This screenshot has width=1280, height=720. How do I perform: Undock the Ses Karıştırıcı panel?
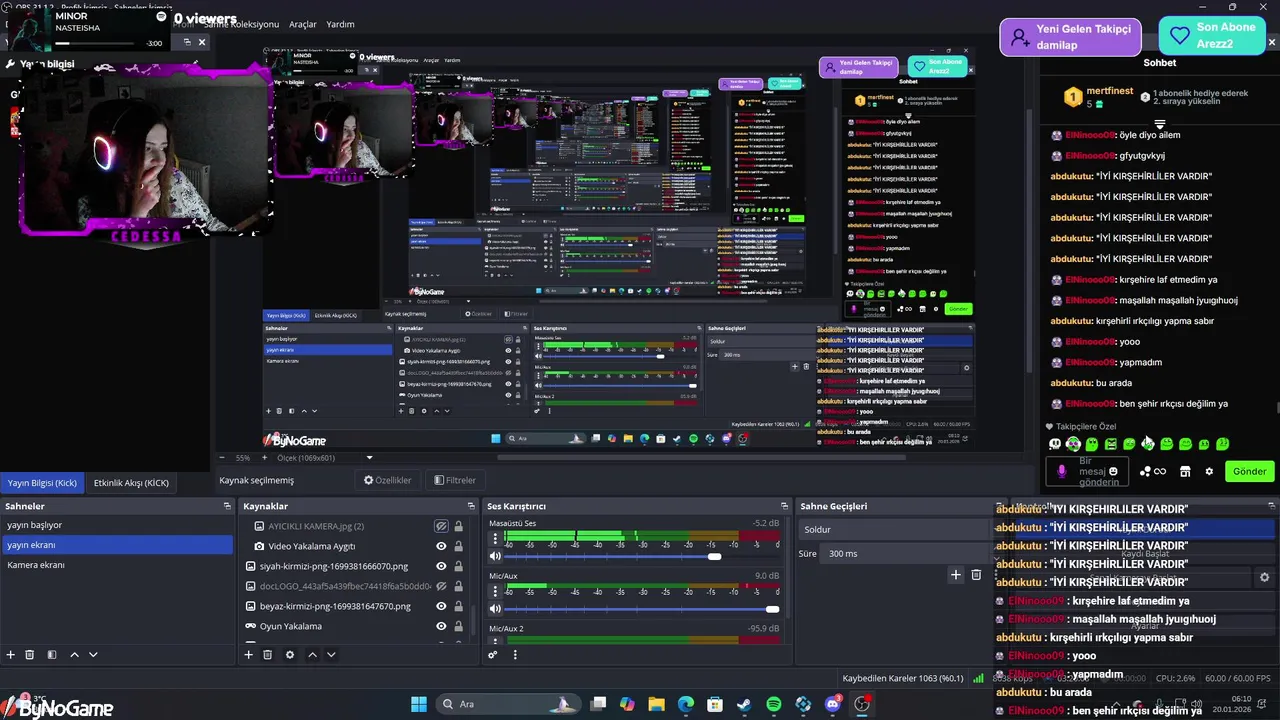click(x=784, y=506)
